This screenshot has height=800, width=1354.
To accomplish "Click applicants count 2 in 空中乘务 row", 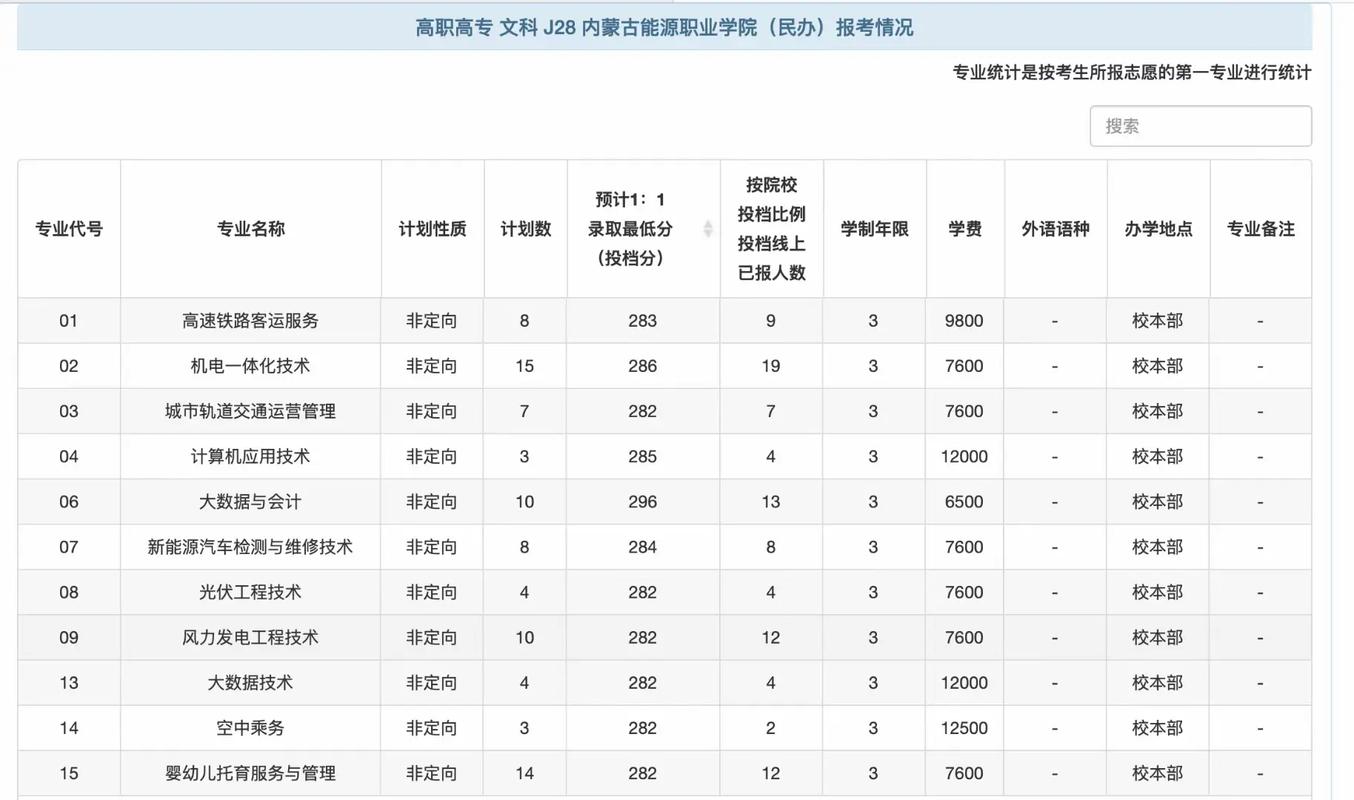I will (771, 728).
